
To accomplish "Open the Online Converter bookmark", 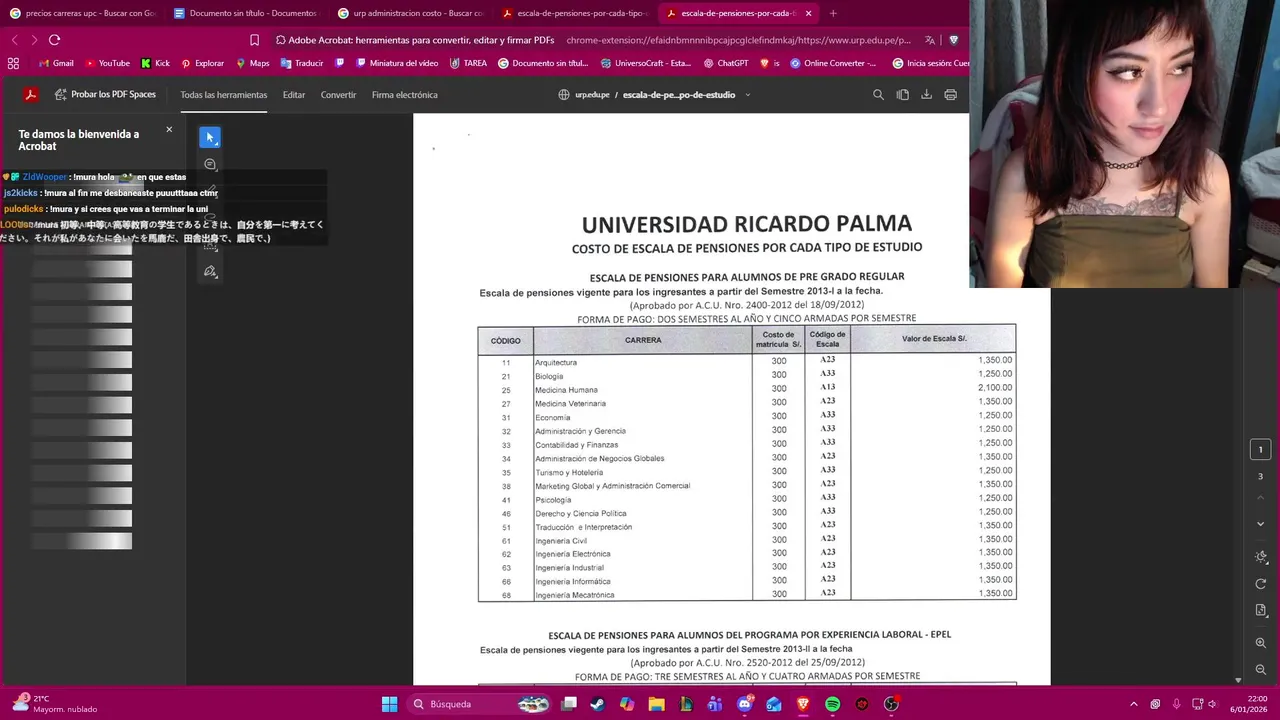I will tap(833, 63).
